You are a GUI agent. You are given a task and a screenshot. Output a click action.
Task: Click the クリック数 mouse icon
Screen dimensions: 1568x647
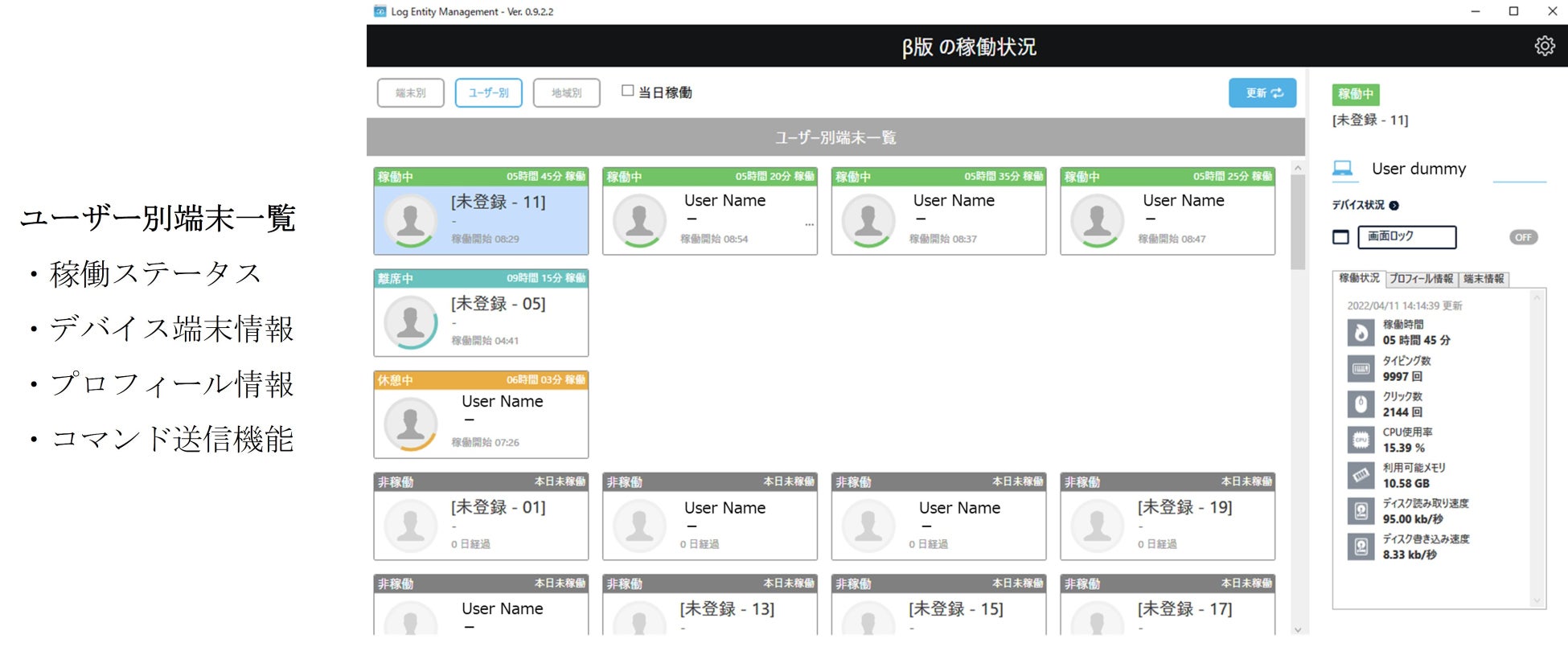coord(1361,403)
